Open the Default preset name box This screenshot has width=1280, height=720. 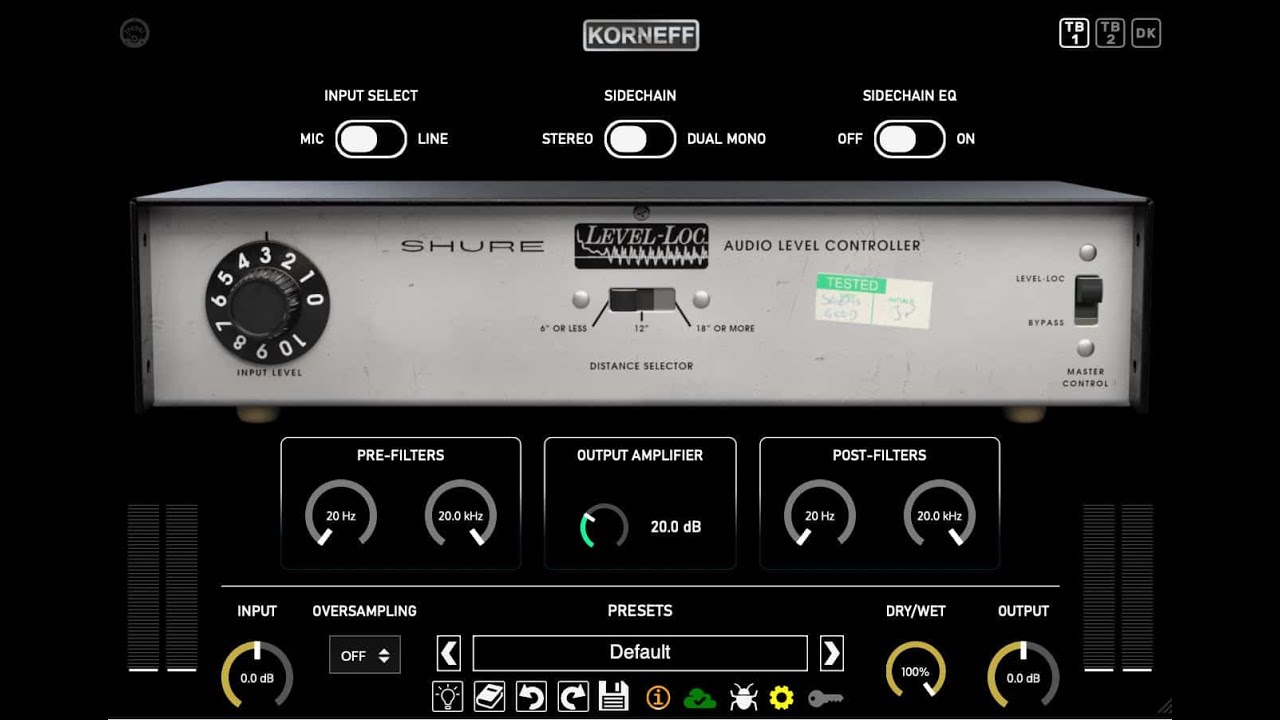[x=640, y=652]
